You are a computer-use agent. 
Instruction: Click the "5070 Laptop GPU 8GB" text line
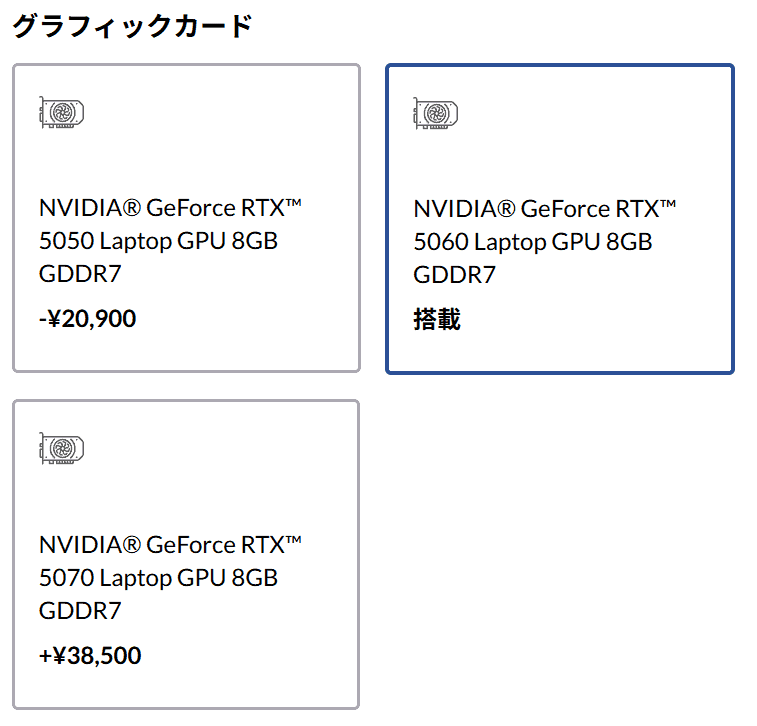(x=158, y=578)
